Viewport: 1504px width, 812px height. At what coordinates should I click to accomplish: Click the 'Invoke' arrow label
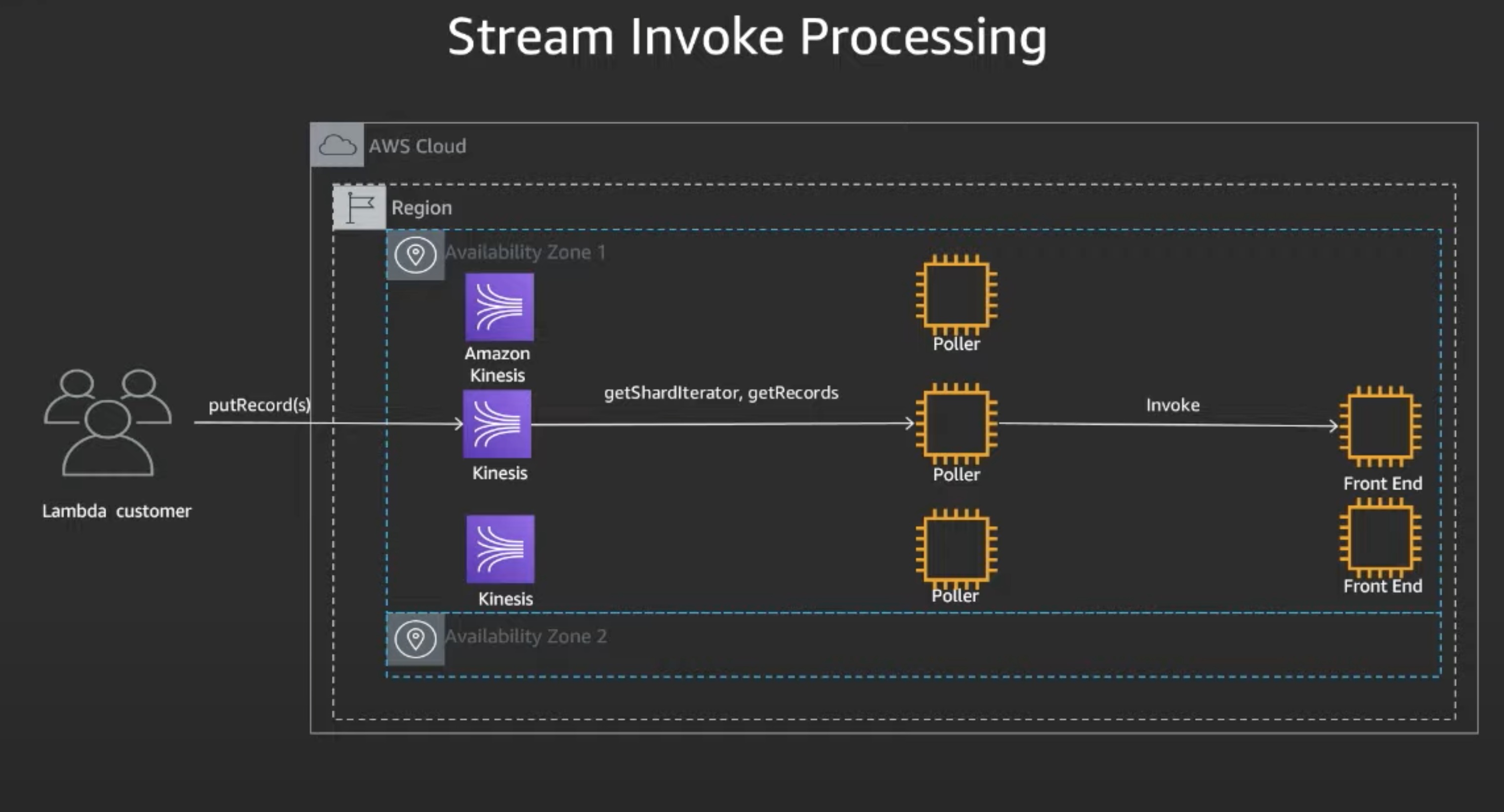[1173, 405]
